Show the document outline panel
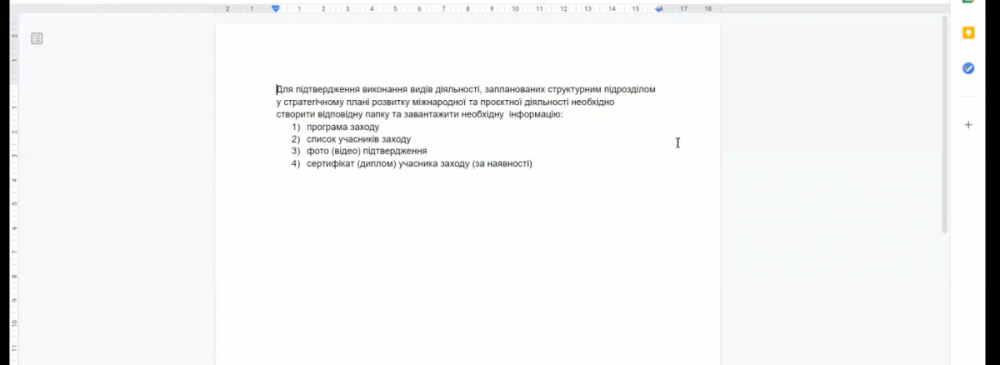Viewport: 1000px width, 365px height. (37, 39)
